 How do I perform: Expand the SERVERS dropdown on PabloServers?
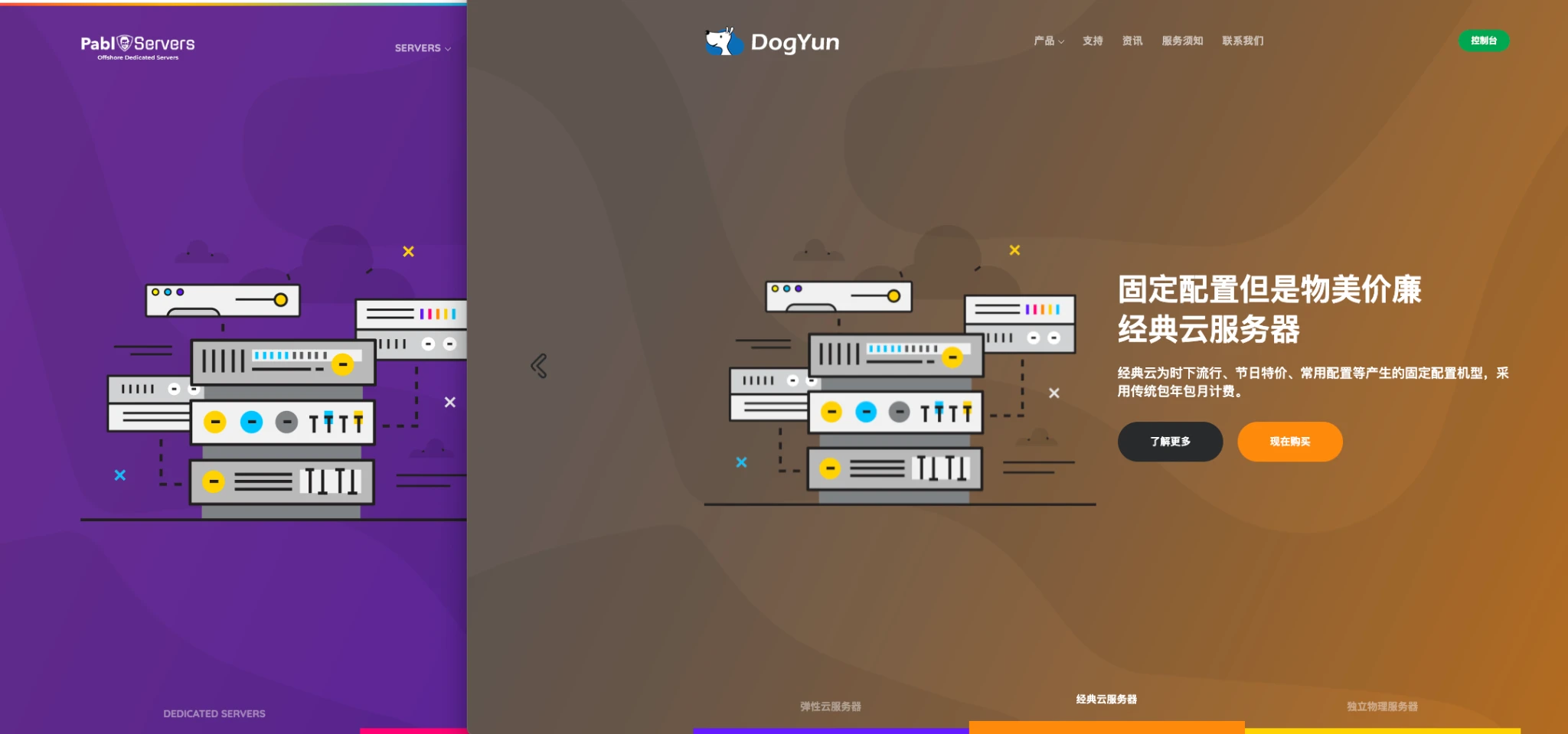423,48
